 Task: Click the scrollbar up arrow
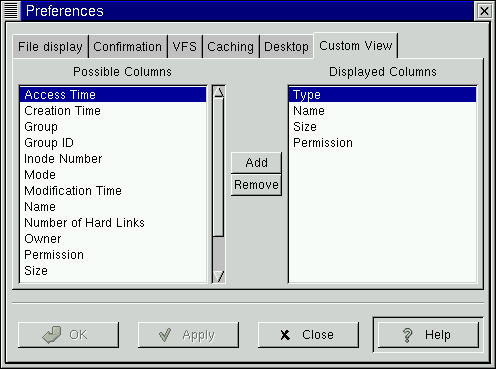(219, 92)
